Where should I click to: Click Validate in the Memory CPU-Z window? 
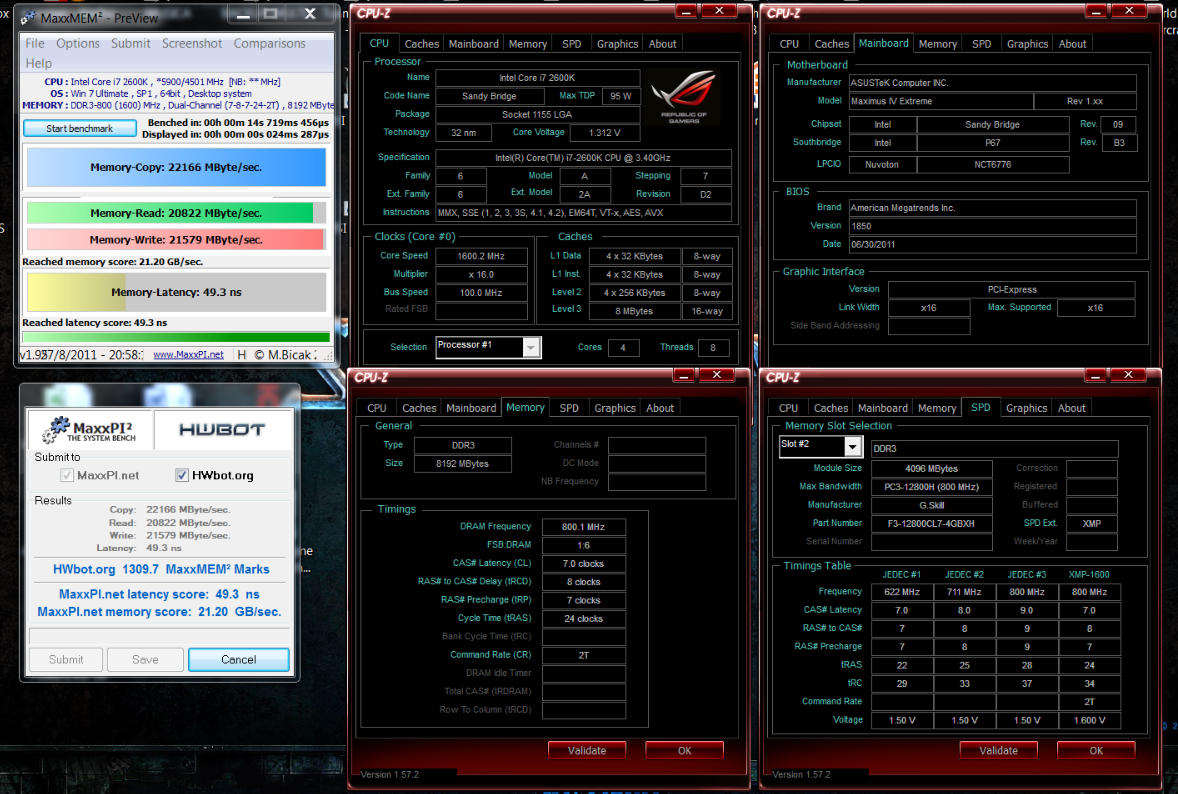tap(587, 750)
